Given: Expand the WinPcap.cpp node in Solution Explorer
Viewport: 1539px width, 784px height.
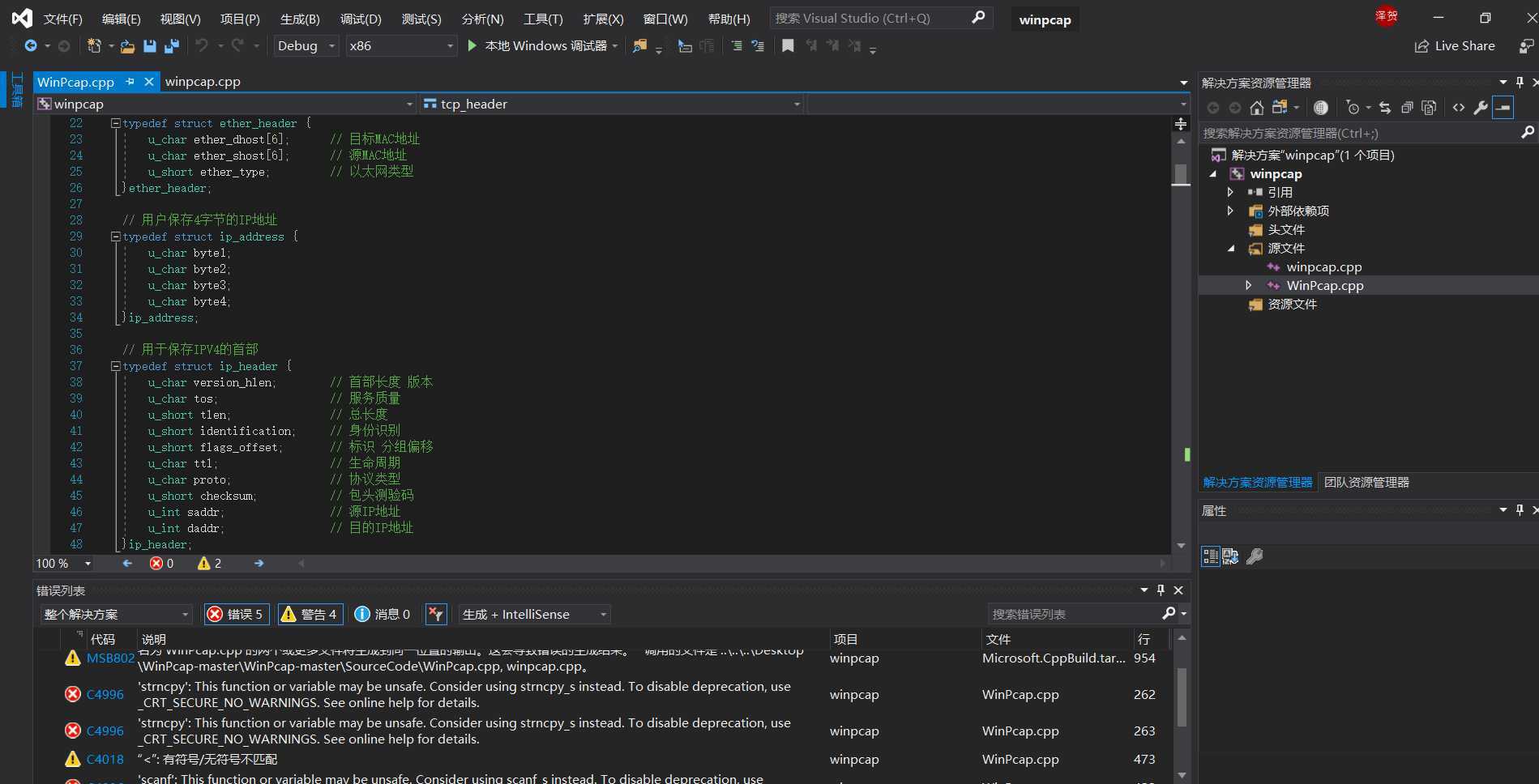Looking at the screenshot, I should 1249,285.
